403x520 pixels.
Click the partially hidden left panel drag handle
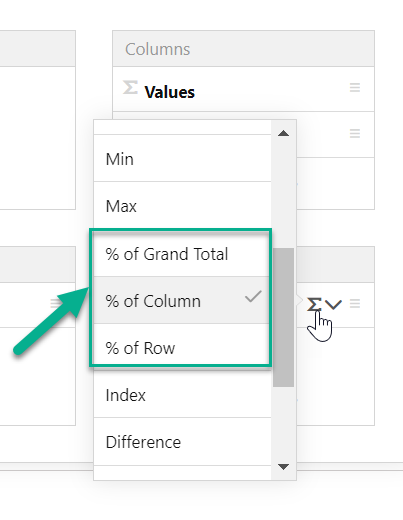[55, 304]
